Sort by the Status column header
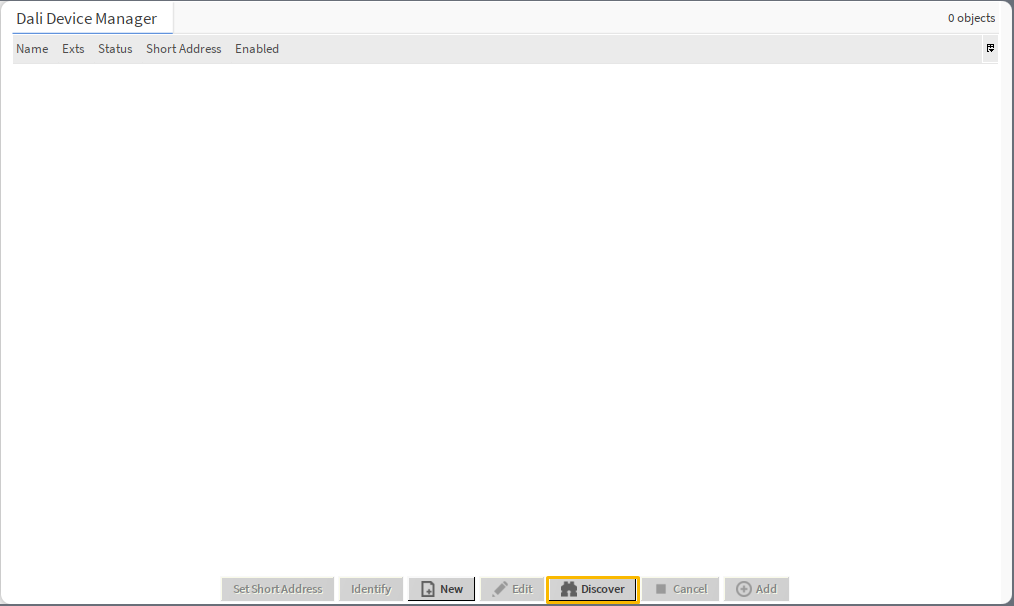Image resolution: width=1014 pixels, height=606 pixels. (x=115, y=49)
